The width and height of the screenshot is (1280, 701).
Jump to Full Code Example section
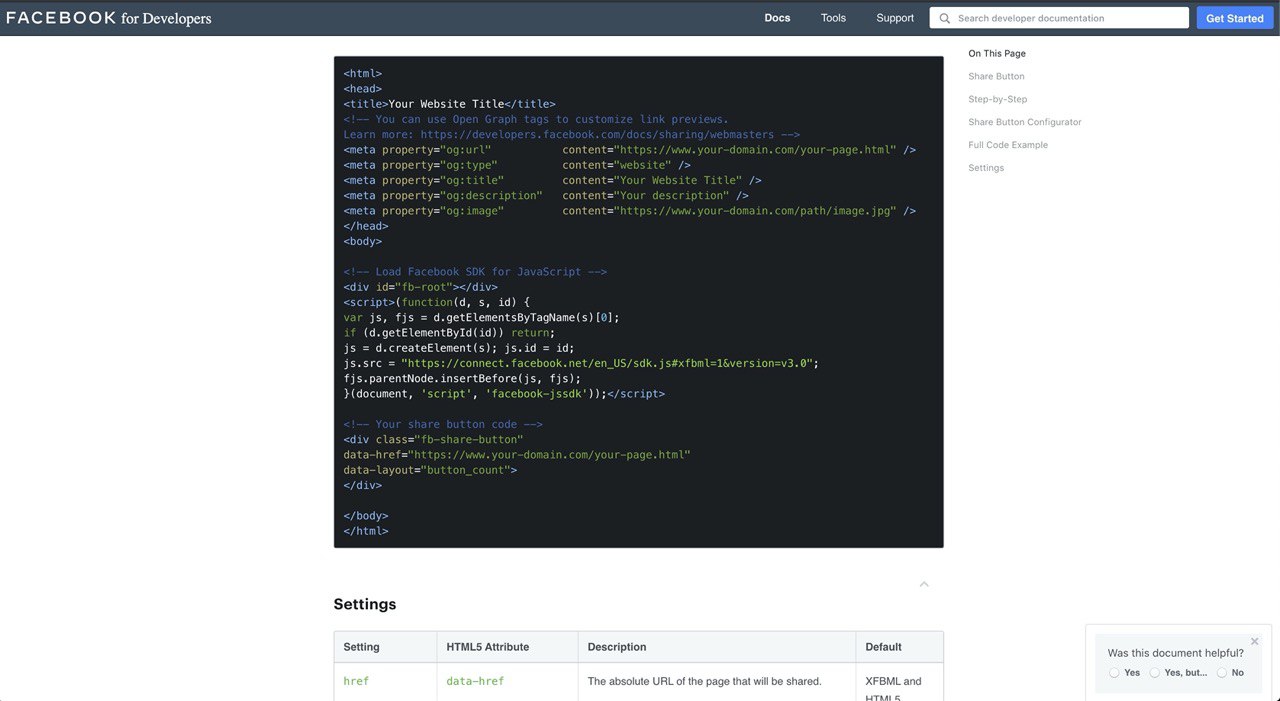coord(1007,145)
